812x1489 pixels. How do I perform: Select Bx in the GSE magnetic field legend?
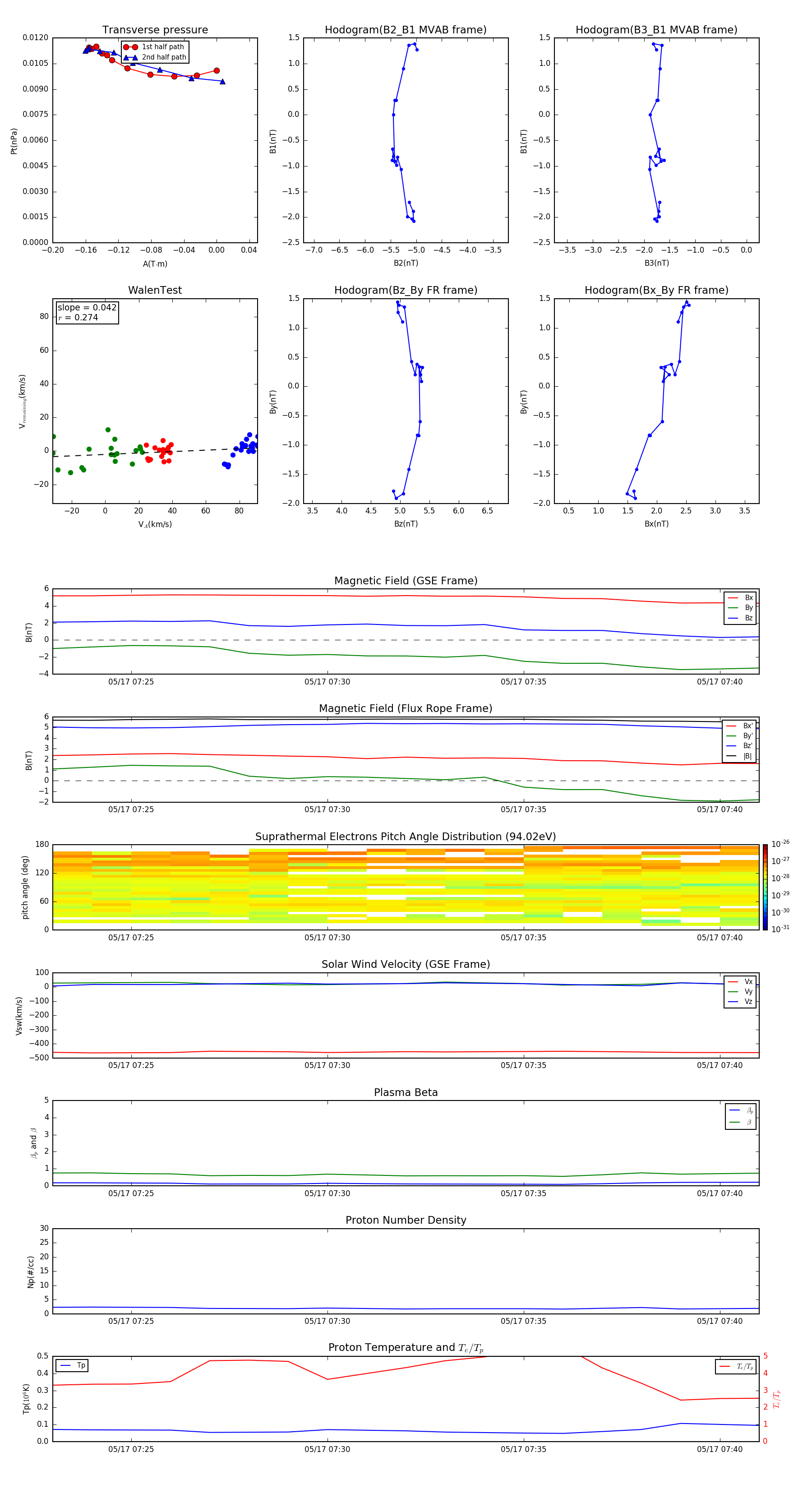[x=740, y=598]
